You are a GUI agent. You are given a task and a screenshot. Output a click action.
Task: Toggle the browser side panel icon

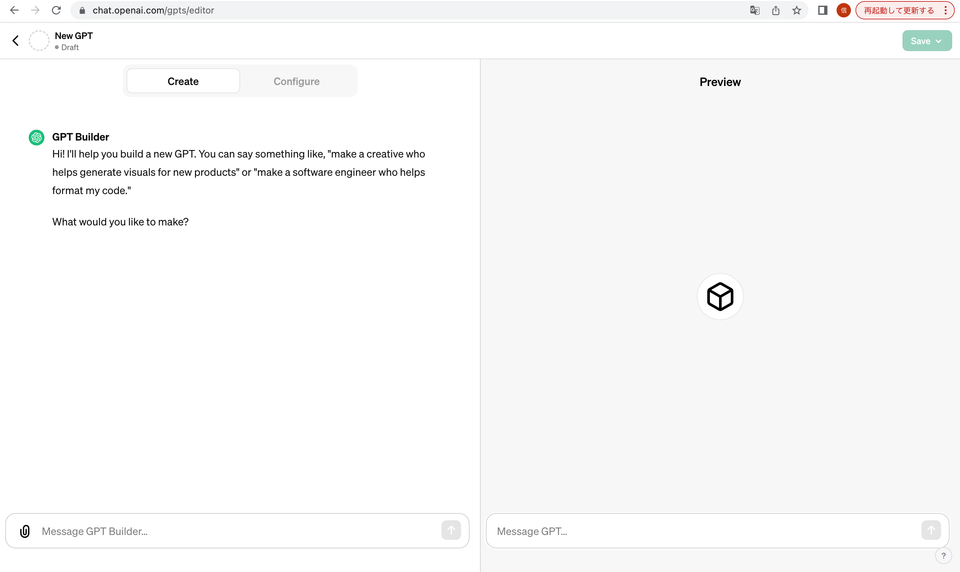[823, 10]
